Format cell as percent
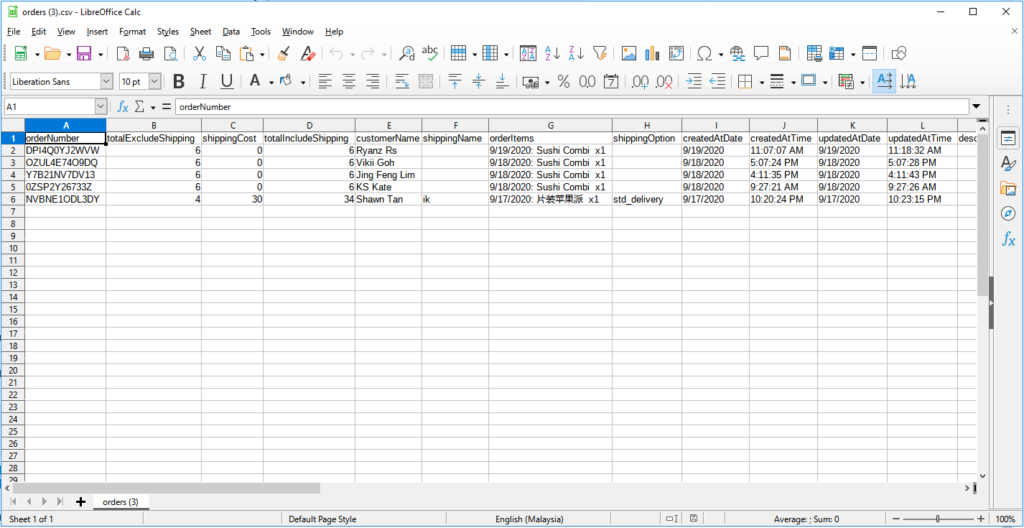 click(563, 82)
